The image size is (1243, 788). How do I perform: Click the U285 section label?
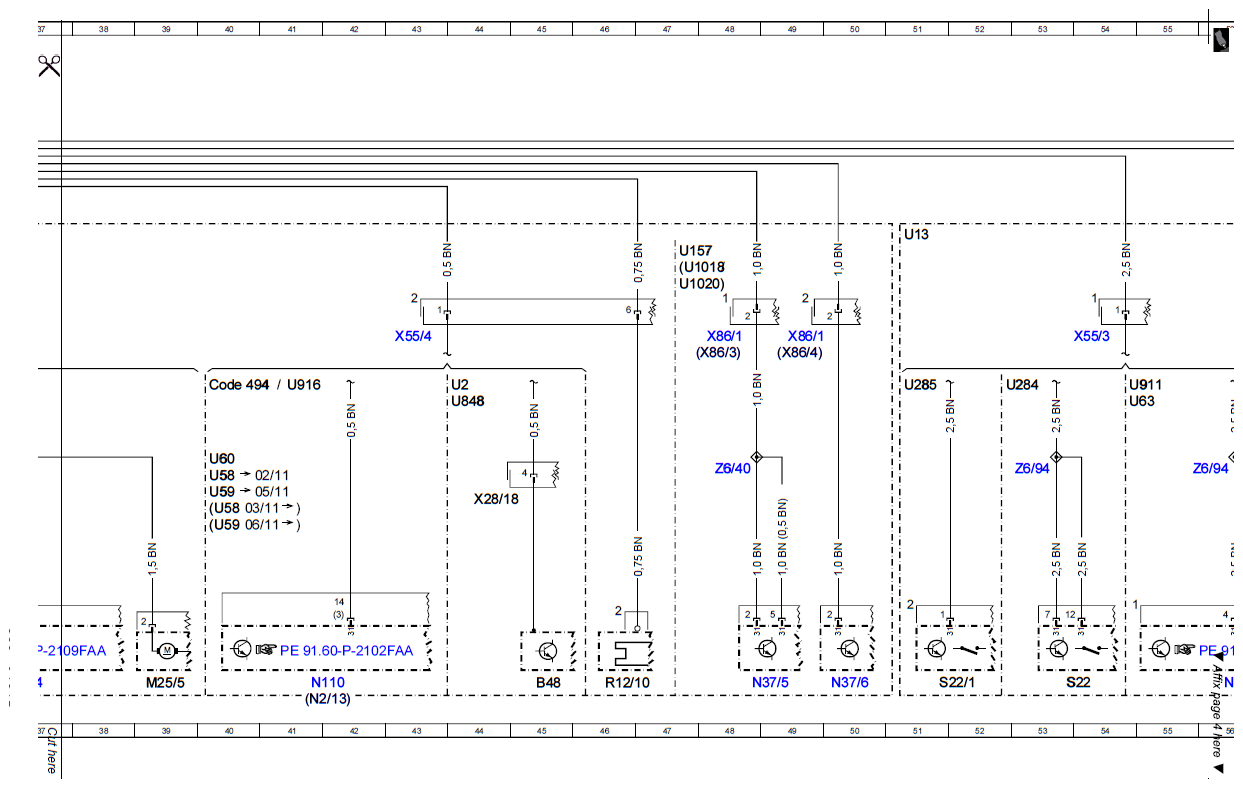tap(922, 385)
